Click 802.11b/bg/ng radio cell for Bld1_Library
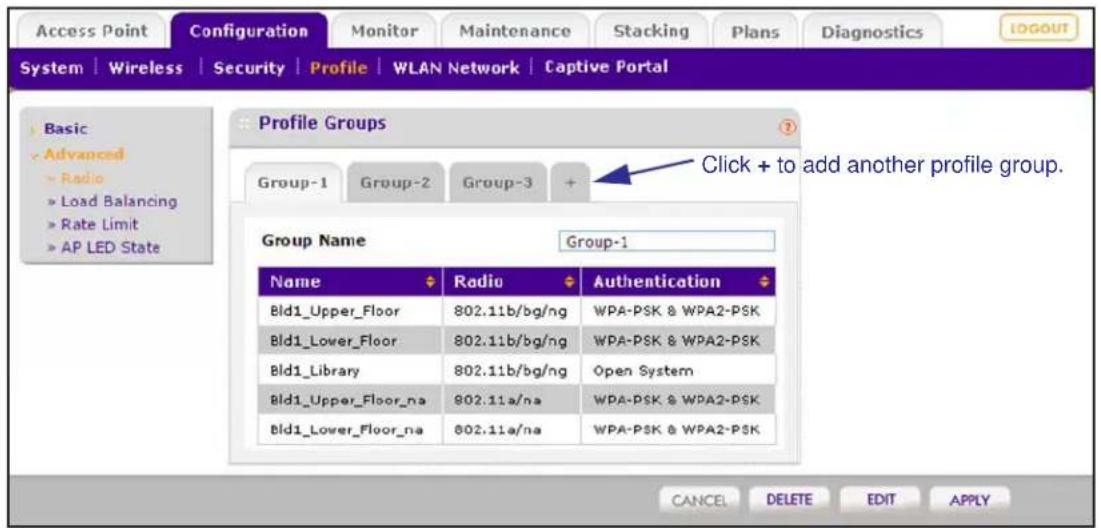This screenshot has height=528, width=1101. coord(512,370)
